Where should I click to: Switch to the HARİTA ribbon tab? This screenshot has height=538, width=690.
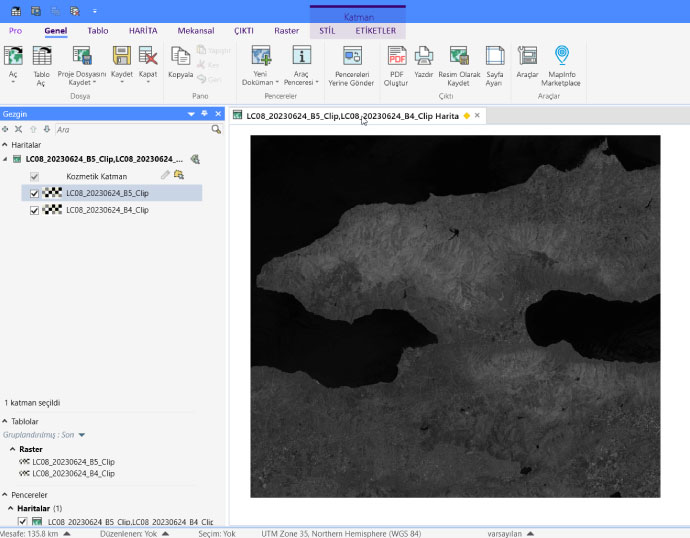[143, 31]
